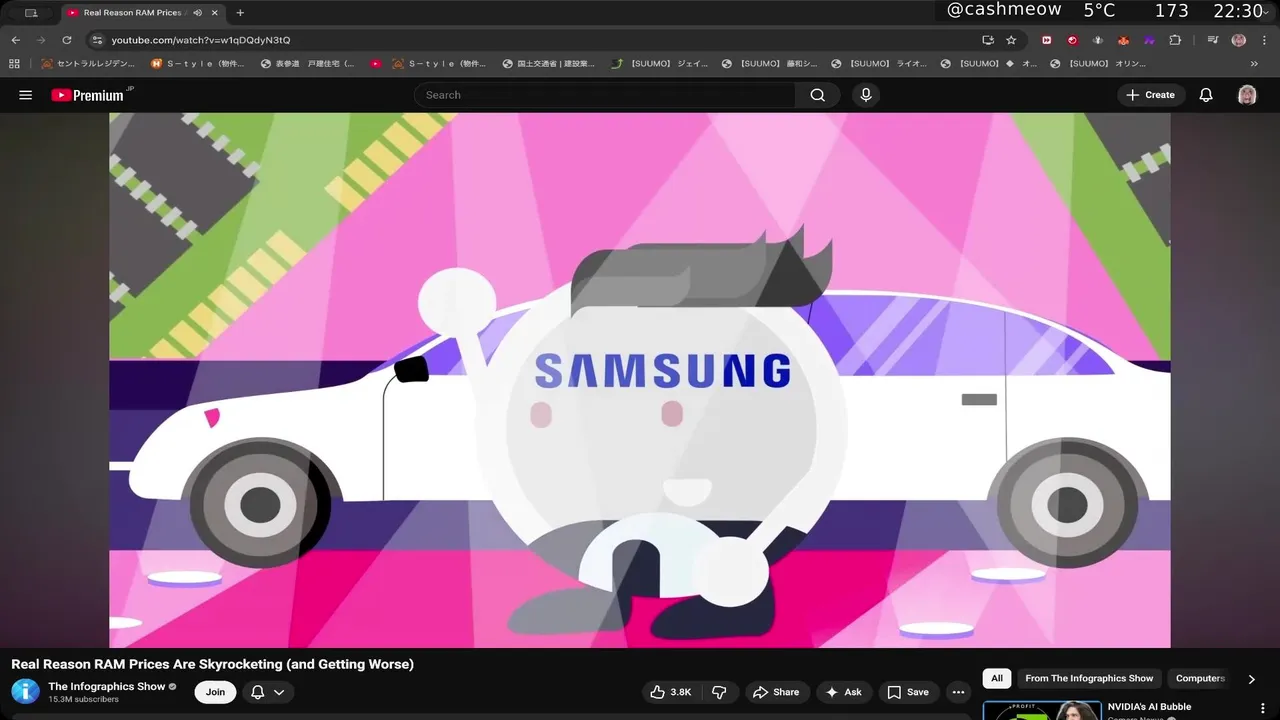Click the video player to pause
Screen dimensions: 1280x720
640,380
